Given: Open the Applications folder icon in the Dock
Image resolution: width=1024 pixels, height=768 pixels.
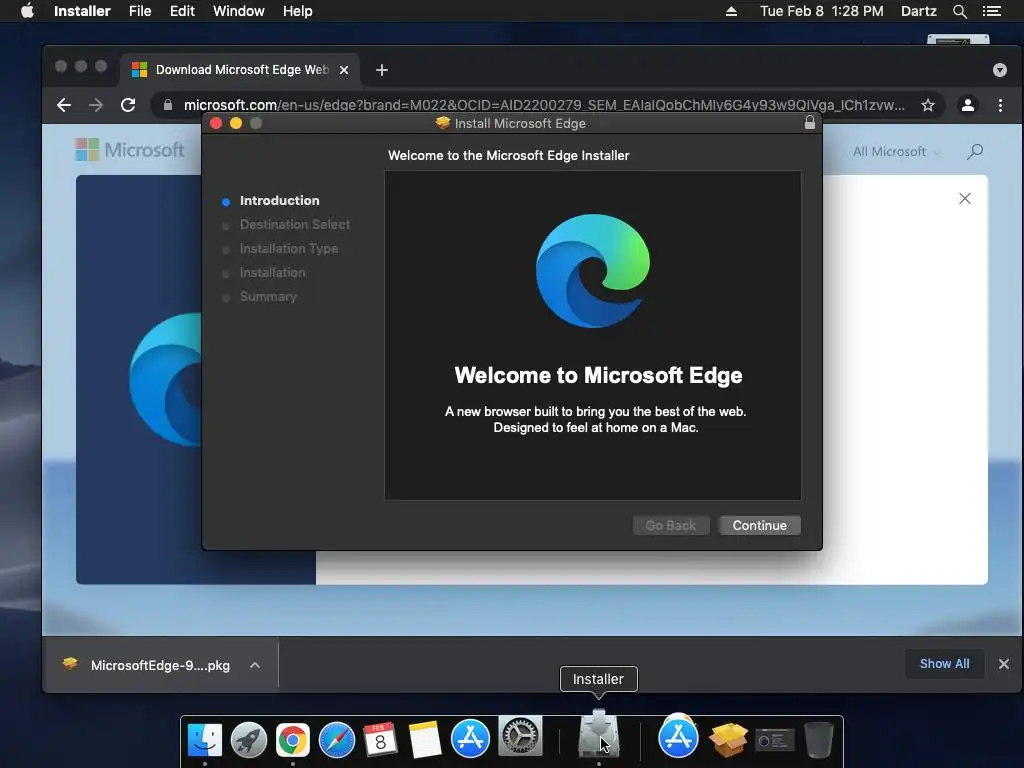Looking at the screenshot, I should click(x=678, y=737).
